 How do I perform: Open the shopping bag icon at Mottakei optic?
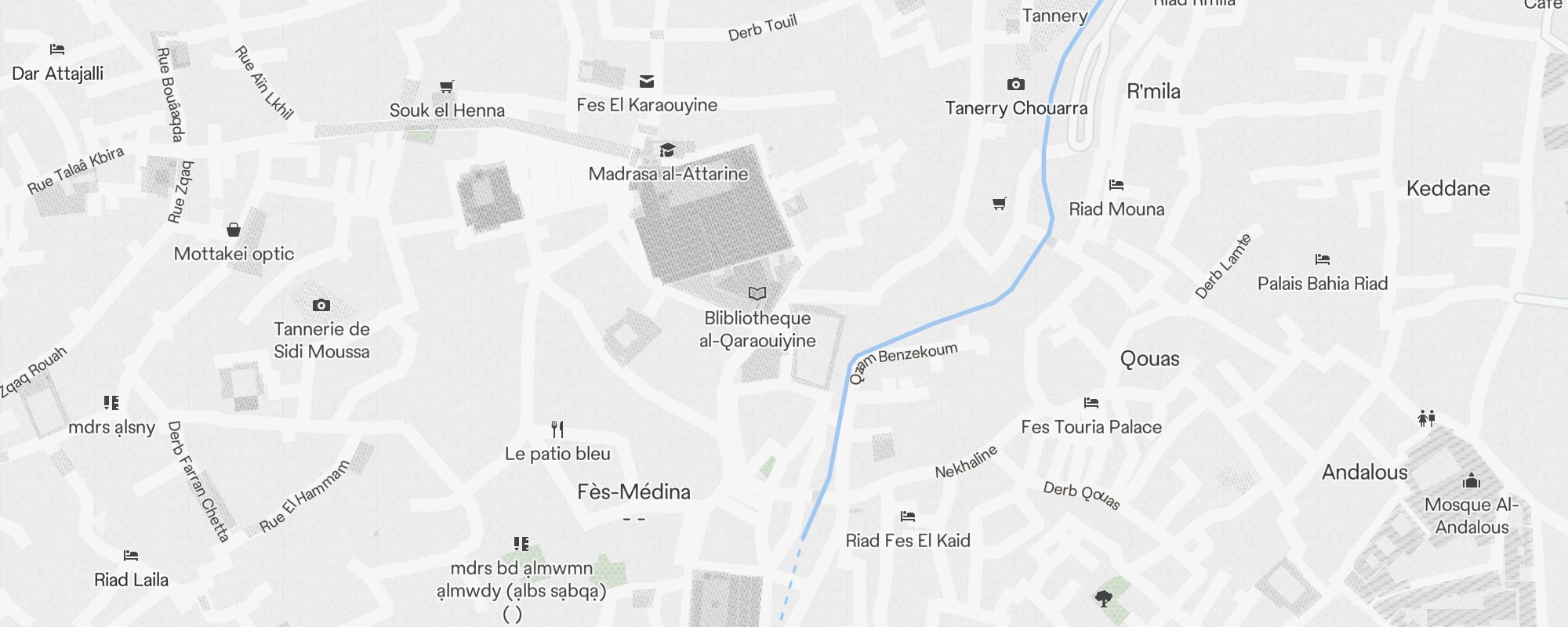coord(233,230)
